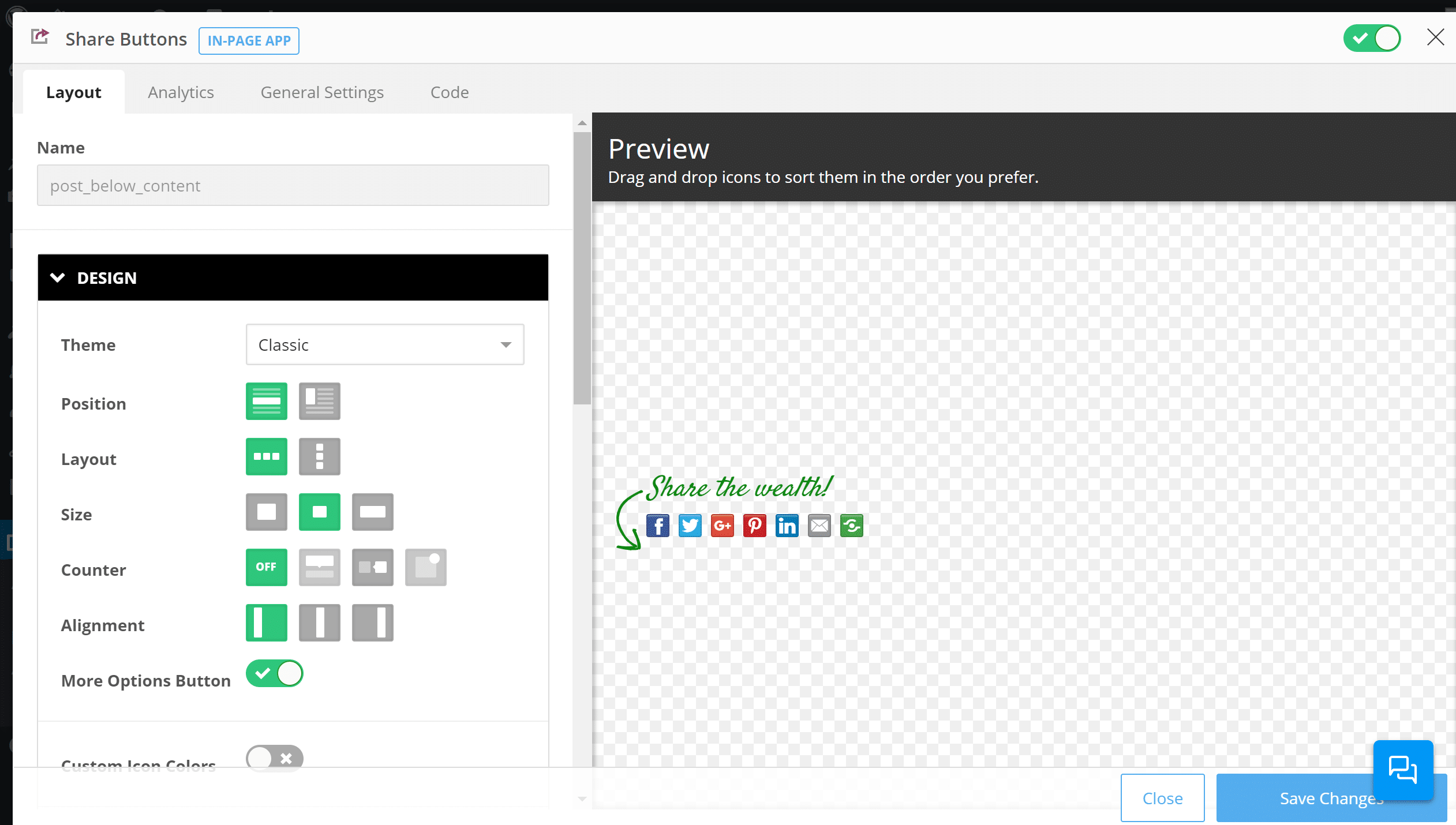The width and height of the screenshot is (1456, 825).
Task: Expand the DESIGN section
Action: (292, 278)
